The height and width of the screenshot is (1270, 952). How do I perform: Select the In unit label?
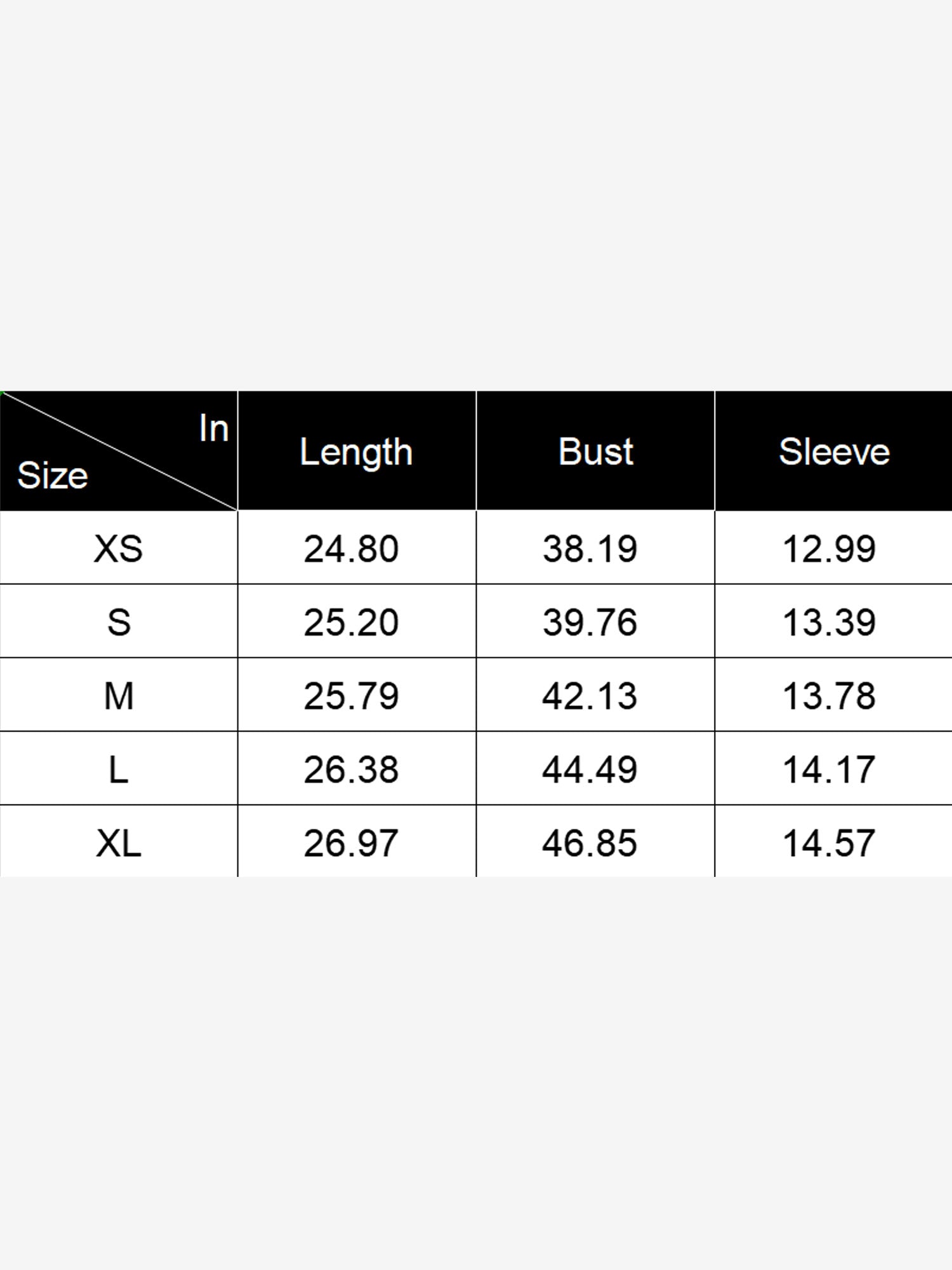[x=213, y=429]
